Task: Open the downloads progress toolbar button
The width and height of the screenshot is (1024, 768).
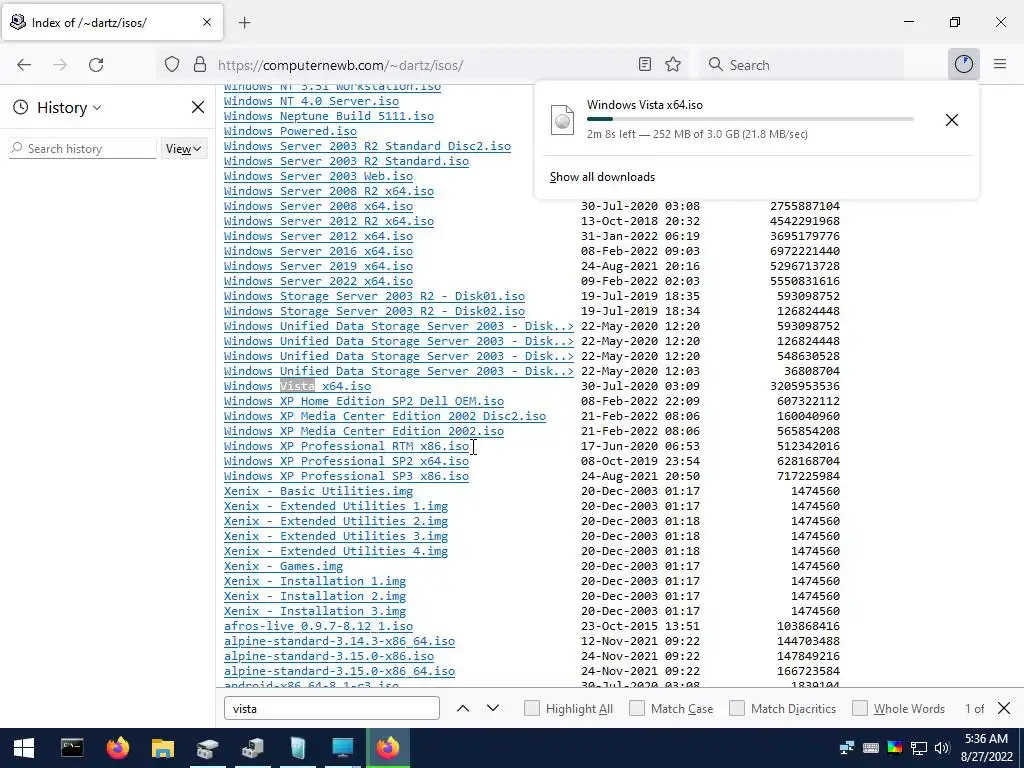Action: 963,64
